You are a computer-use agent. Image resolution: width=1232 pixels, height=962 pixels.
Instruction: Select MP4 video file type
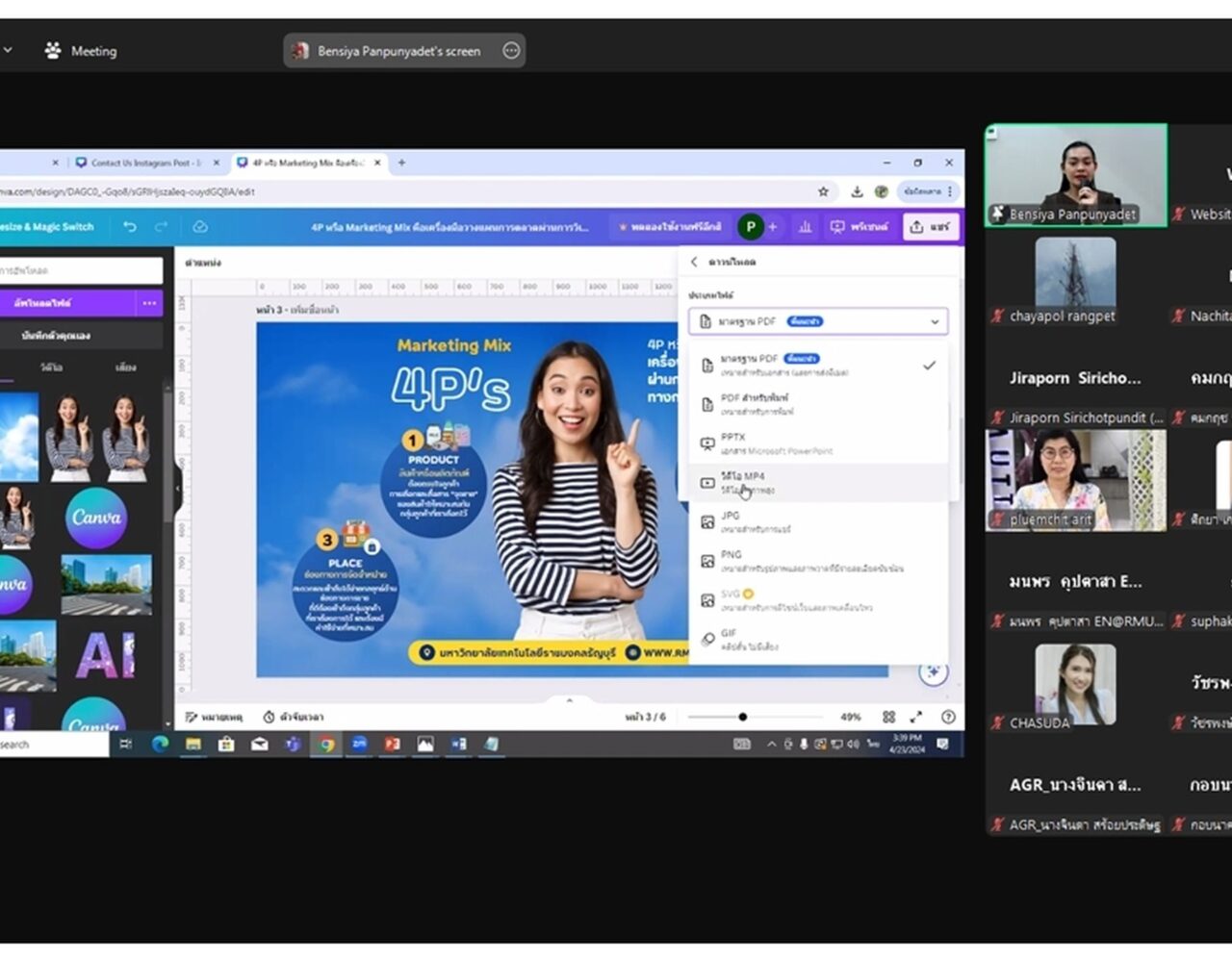[x=818, y=483]
